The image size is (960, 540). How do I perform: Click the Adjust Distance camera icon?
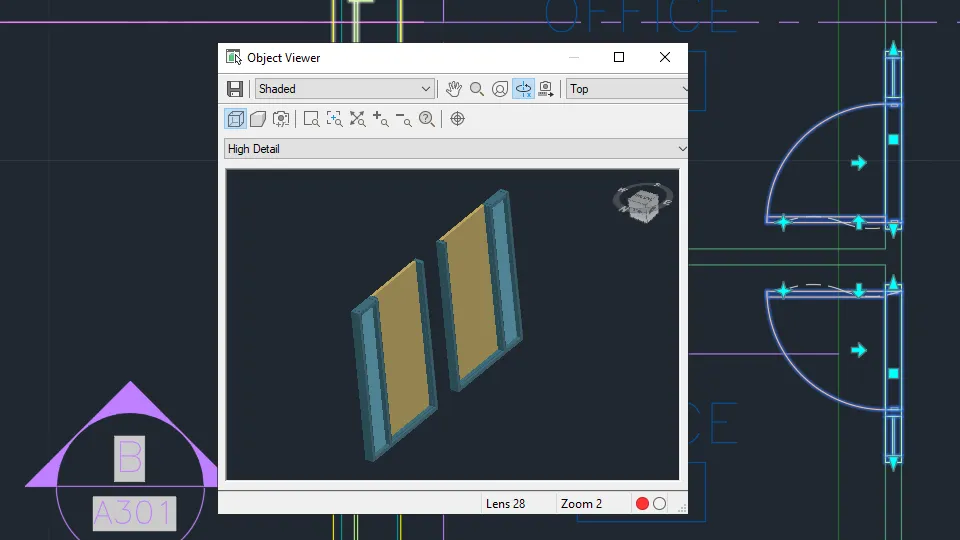(281, 119)
